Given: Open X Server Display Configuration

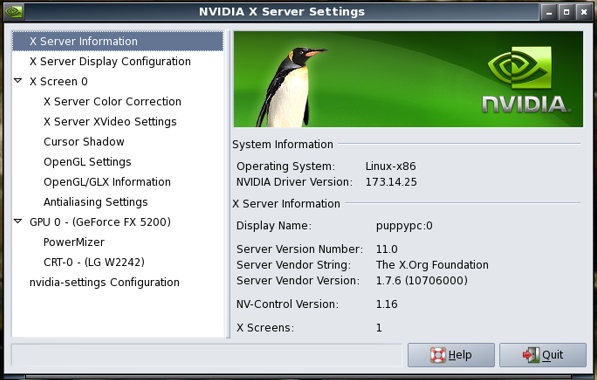Looking at the screenshot, I should coord(110,61).
